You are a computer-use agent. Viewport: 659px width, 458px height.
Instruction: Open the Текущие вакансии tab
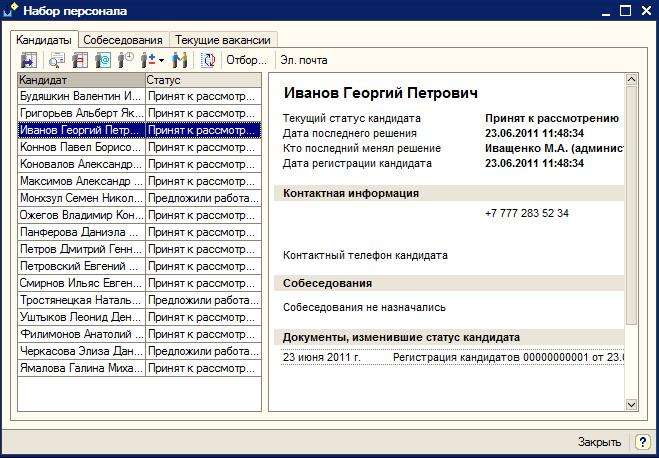pyautogui.click(x=222, y=40)
